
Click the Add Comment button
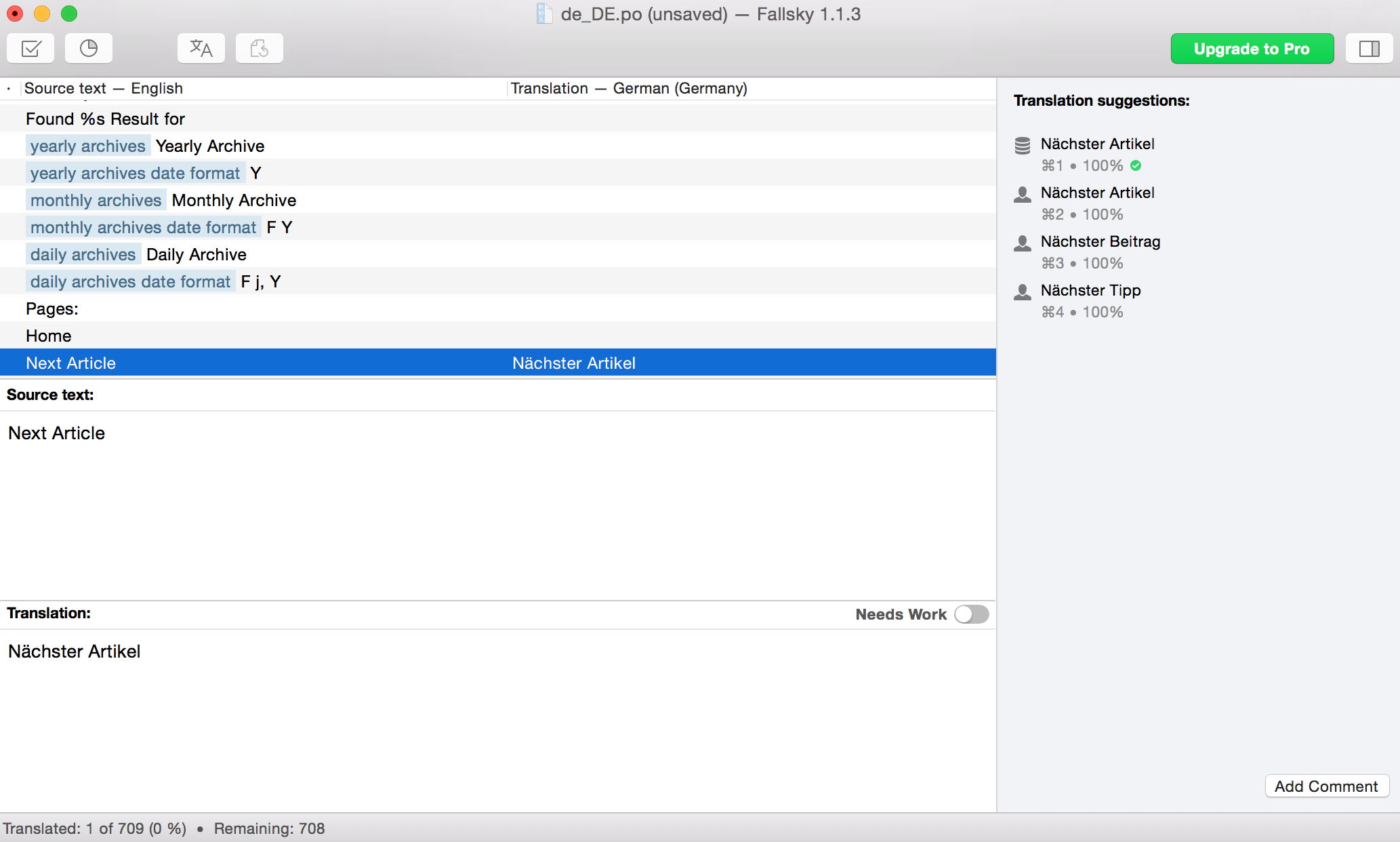click(x=1326, y=786)
